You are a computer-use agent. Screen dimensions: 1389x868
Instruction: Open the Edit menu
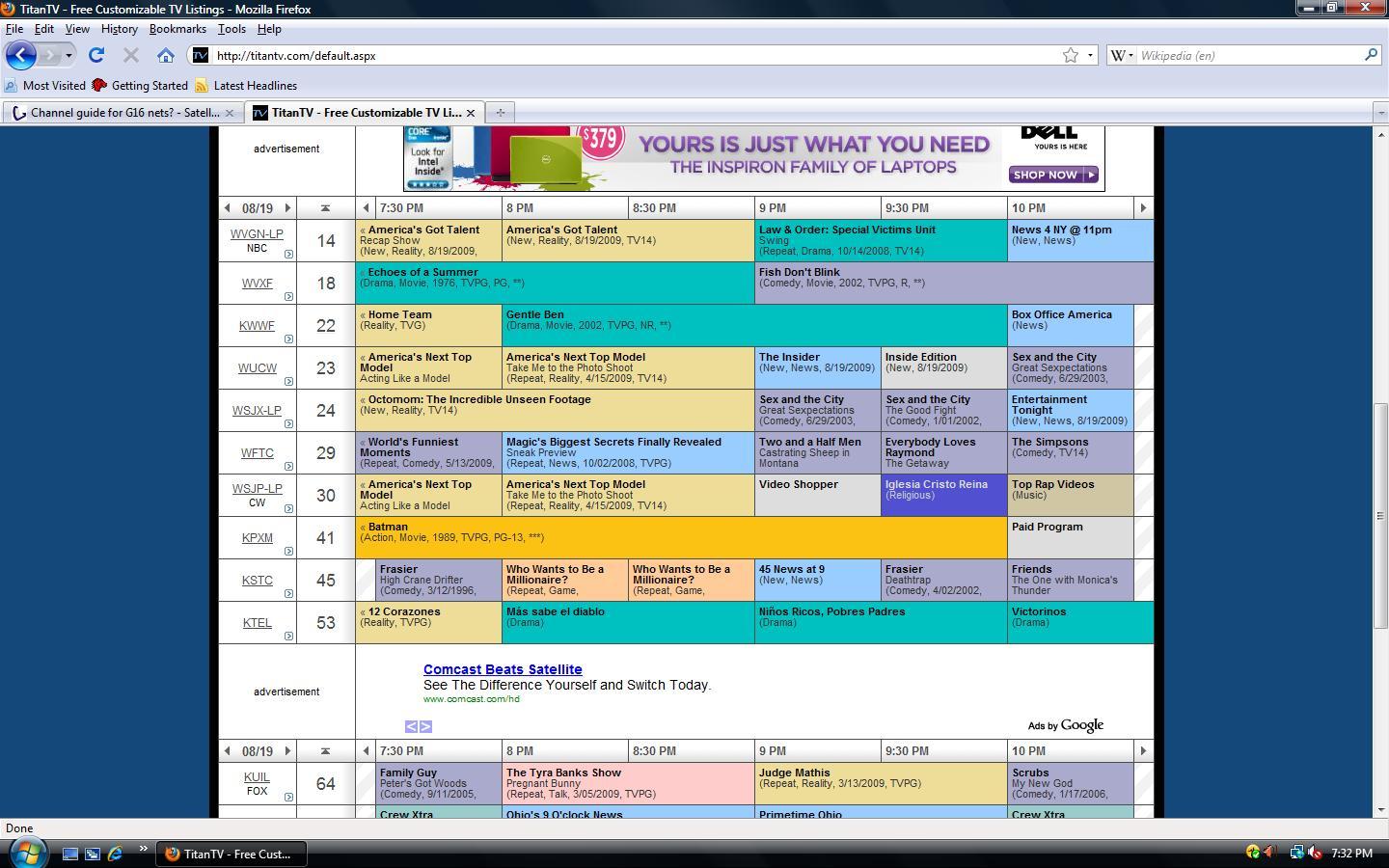pos(44,29)
